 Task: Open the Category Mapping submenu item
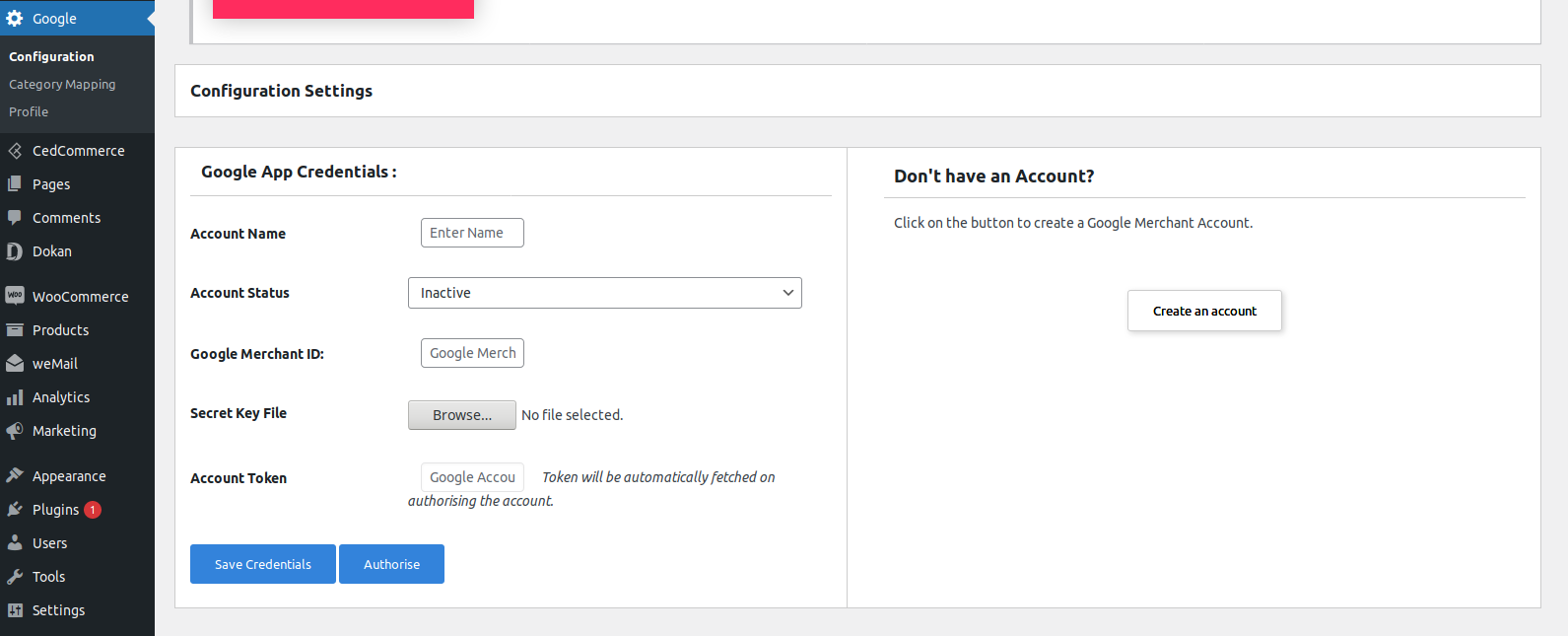[x=62, y=85]
